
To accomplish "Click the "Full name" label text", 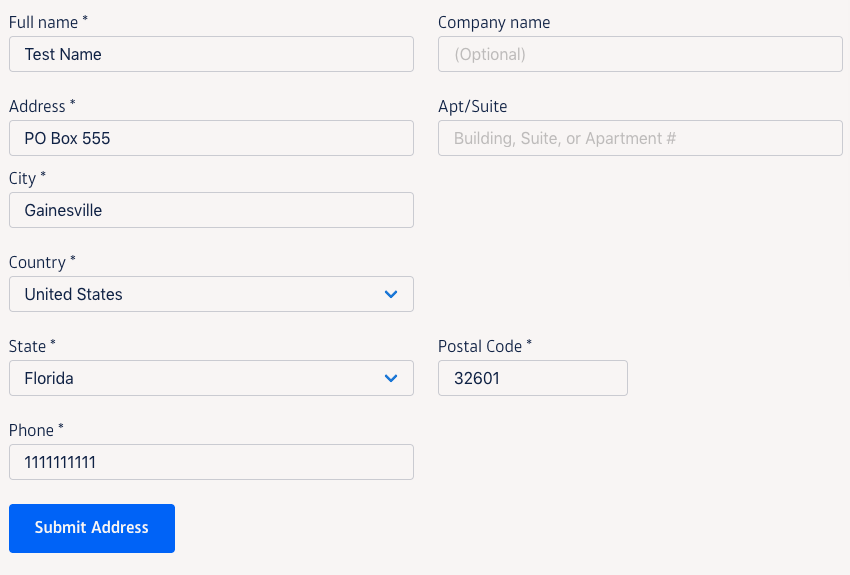I will [x=43, y=22].
